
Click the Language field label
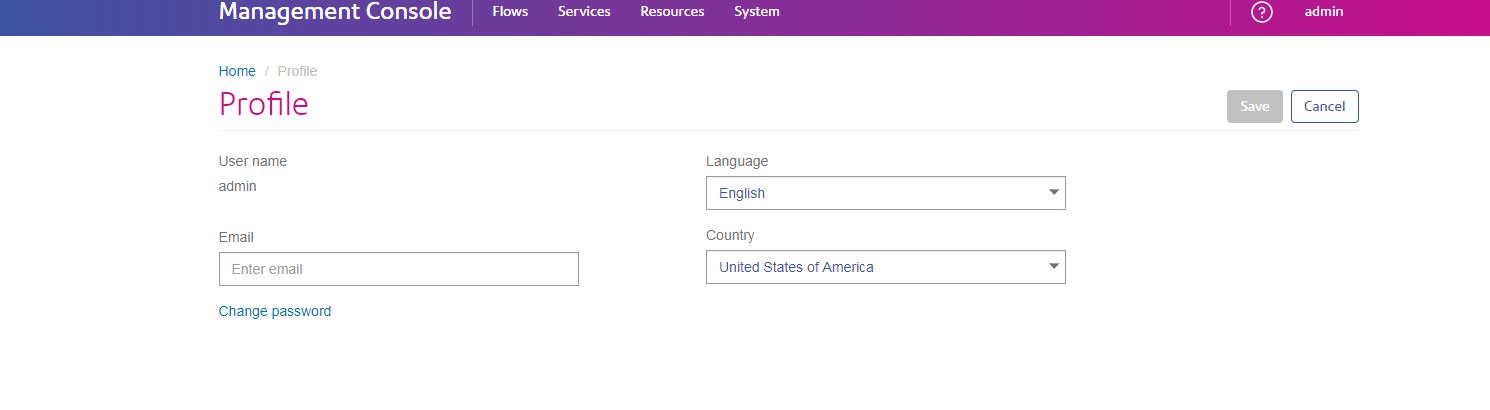tap(737, 161)
